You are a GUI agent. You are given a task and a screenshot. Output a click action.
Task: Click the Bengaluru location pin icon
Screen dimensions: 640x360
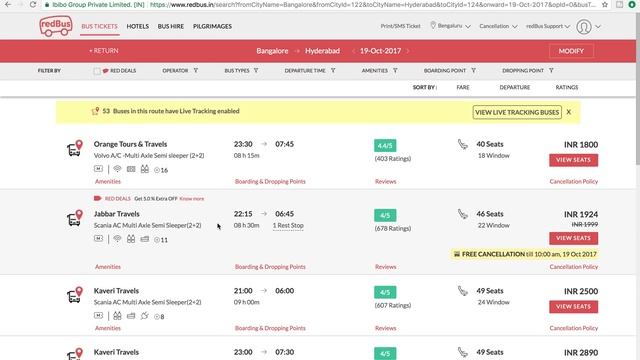tap(433, 25)
